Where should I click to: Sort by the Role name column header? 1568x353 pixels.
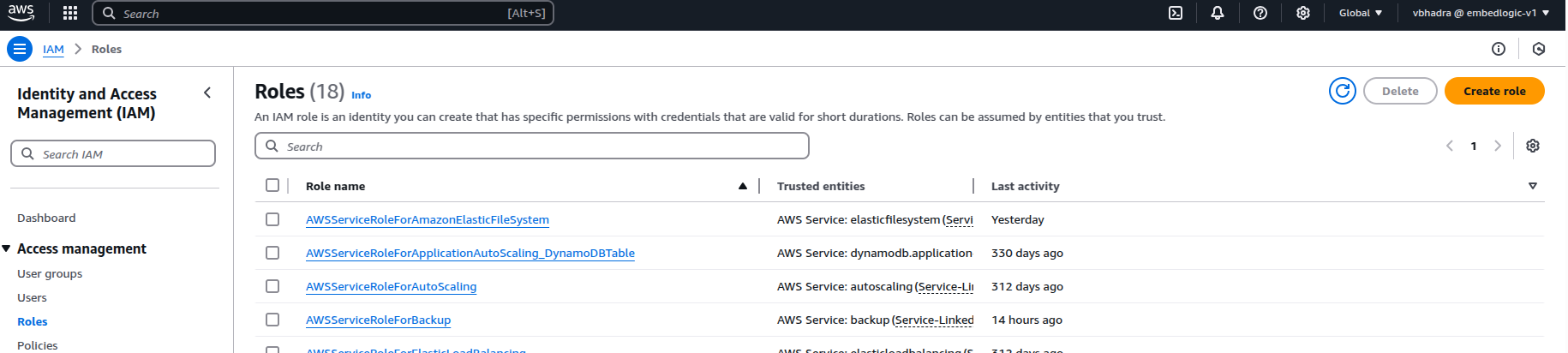(x=336, y=186)
